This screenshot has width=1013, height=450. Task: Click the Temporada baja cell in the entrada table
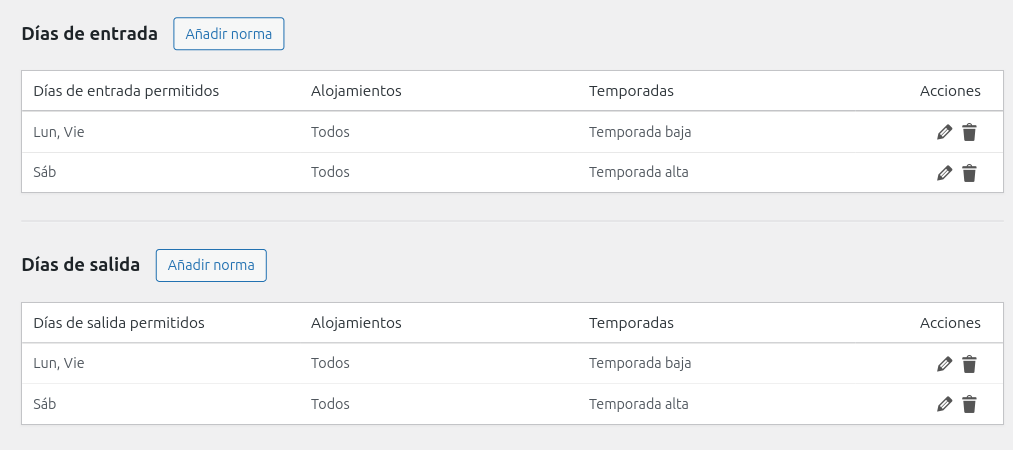[x=640, y=132]
